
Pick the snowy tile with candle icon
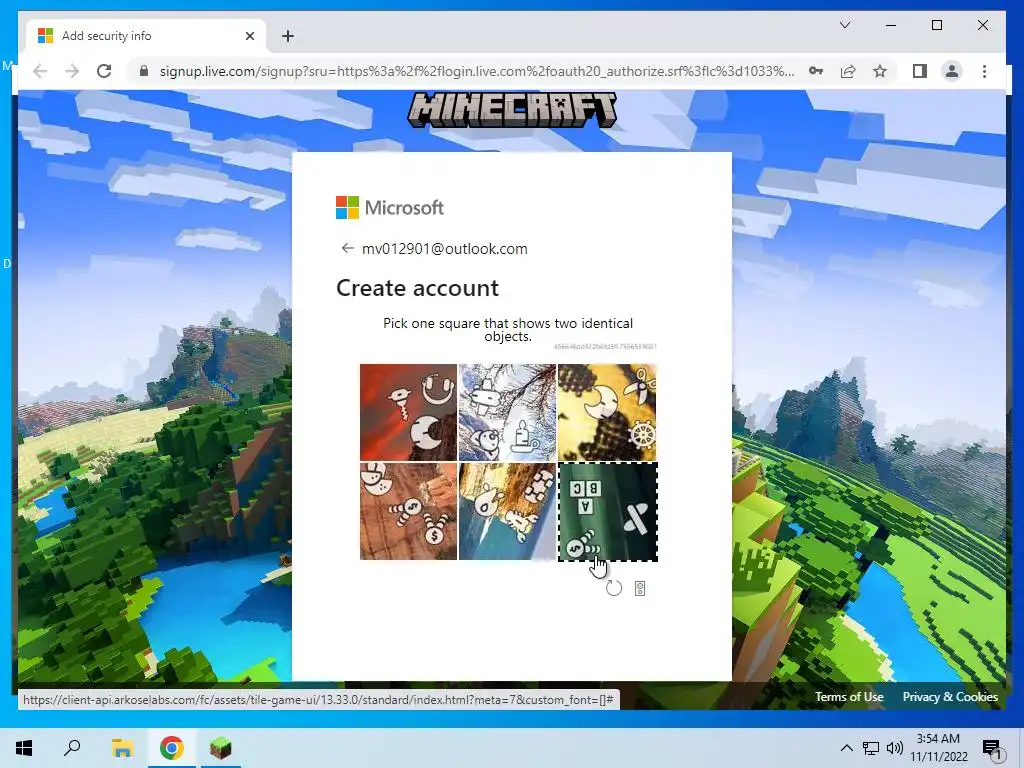tap(507, 412)
